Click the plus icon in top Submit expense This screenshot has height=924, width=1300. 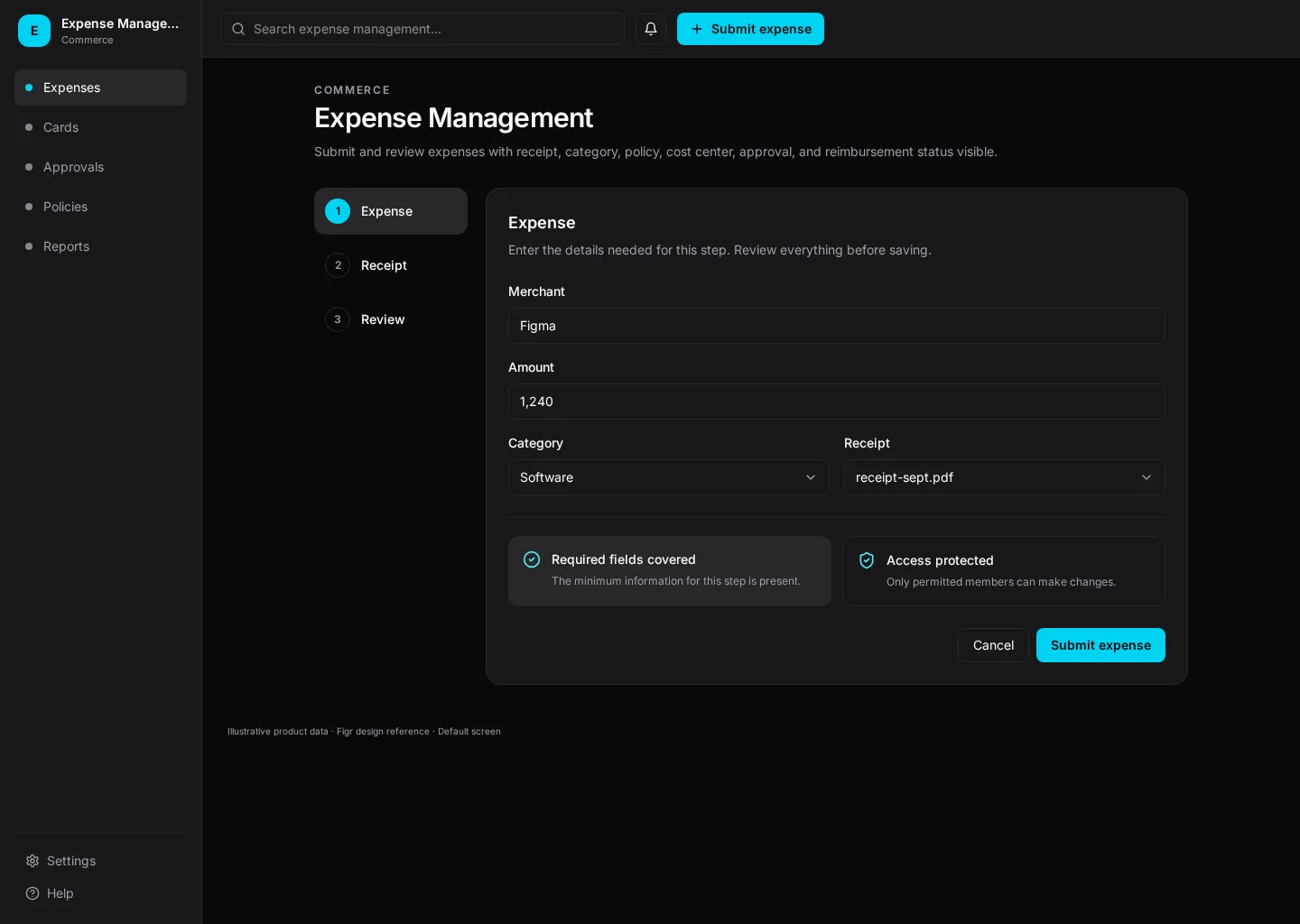tap(697, 29)
